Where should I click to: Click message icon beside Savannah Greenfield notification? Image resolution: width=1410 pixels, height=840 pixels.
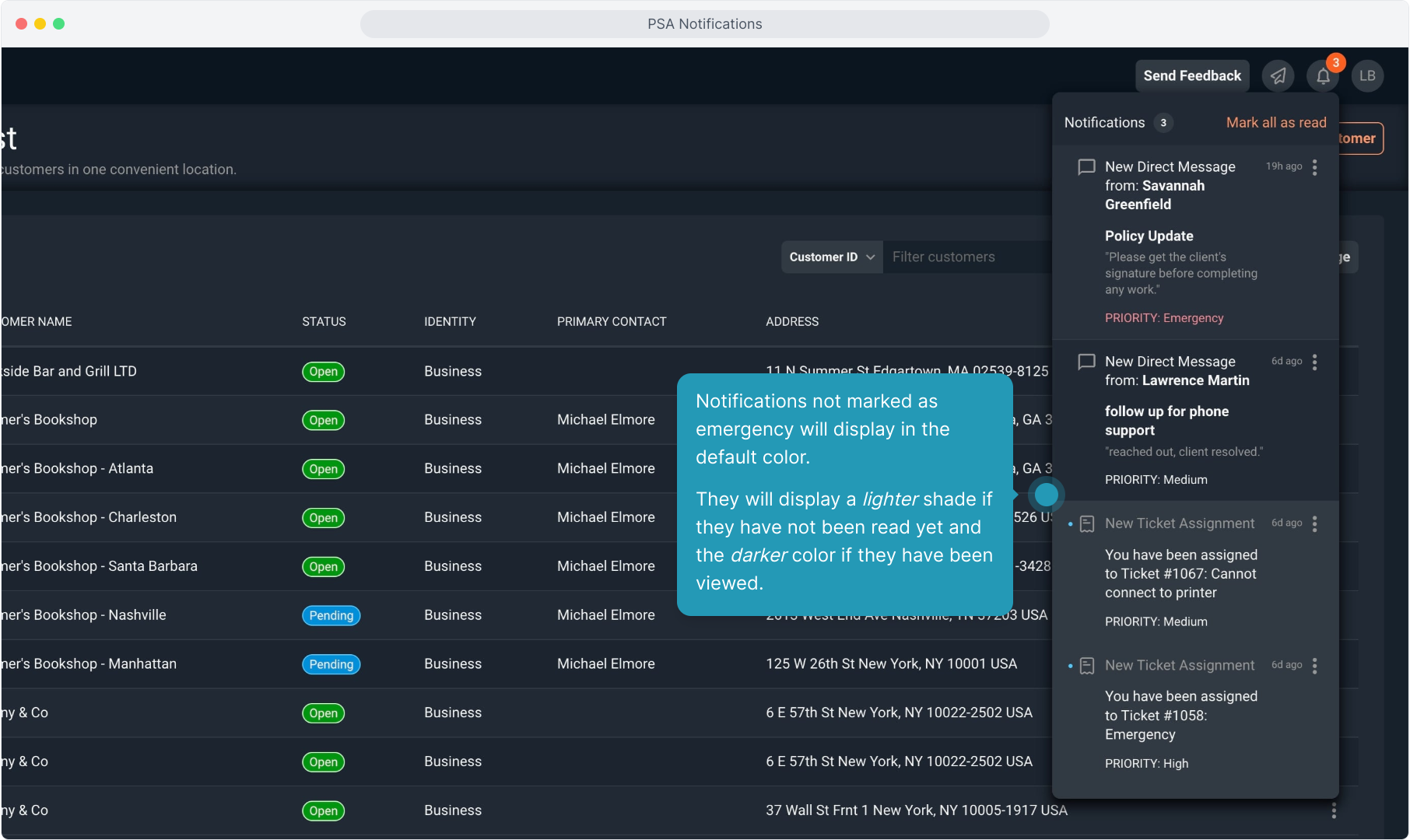1086,167
